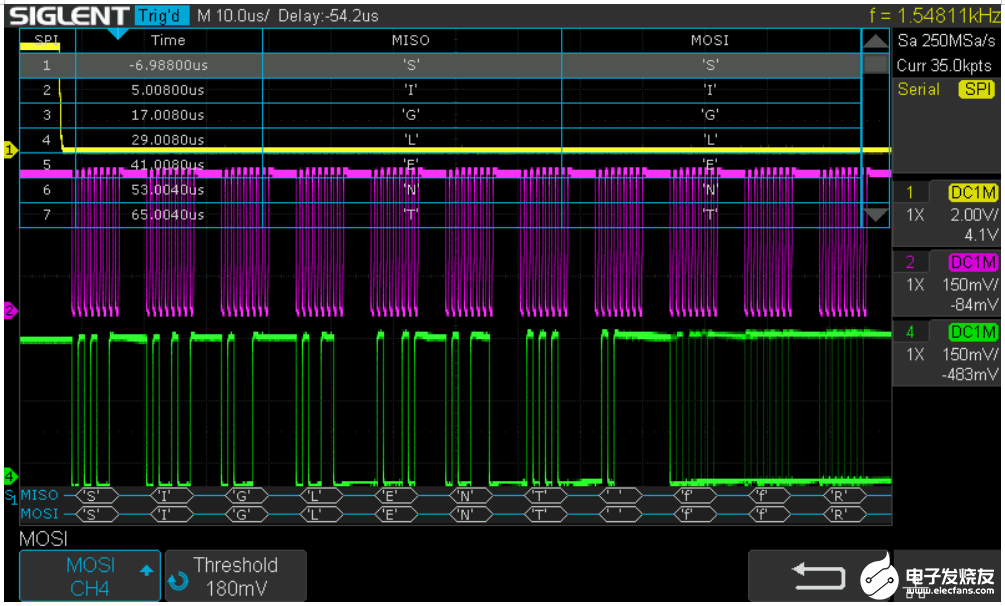Select the channel 4 number in side panel

coord(910,332)
